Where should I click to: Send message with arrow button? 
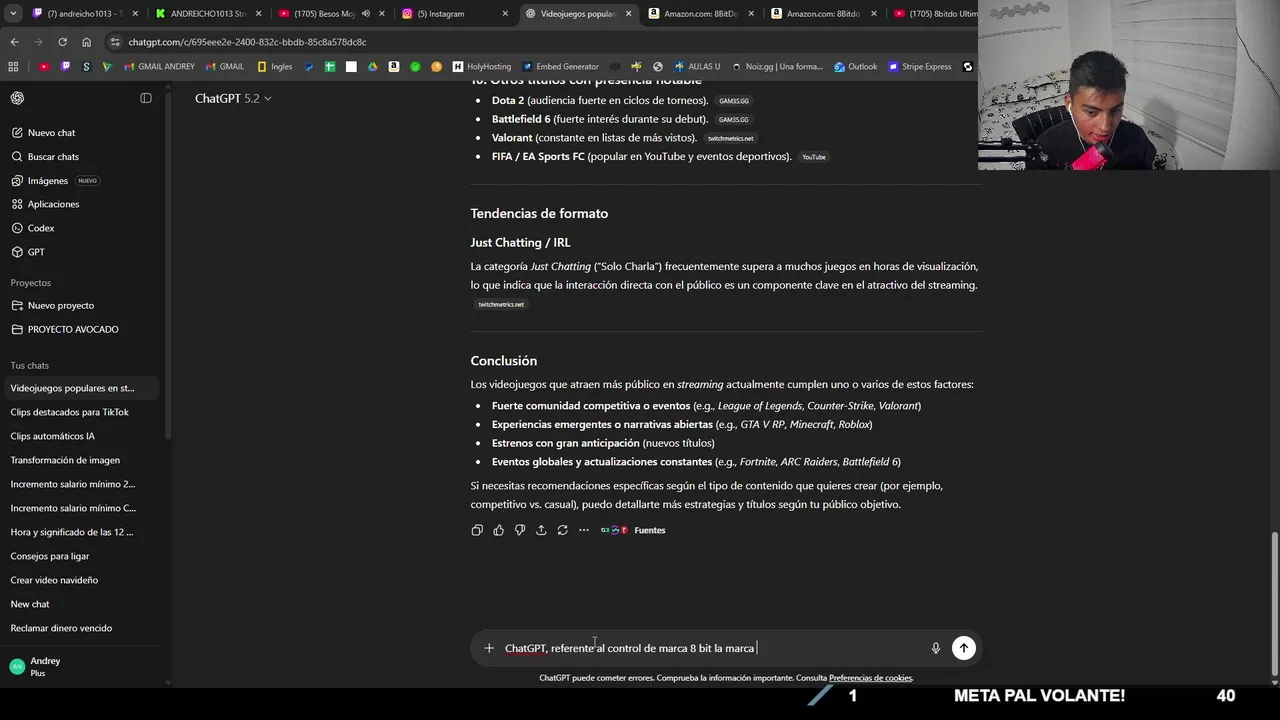963,648
